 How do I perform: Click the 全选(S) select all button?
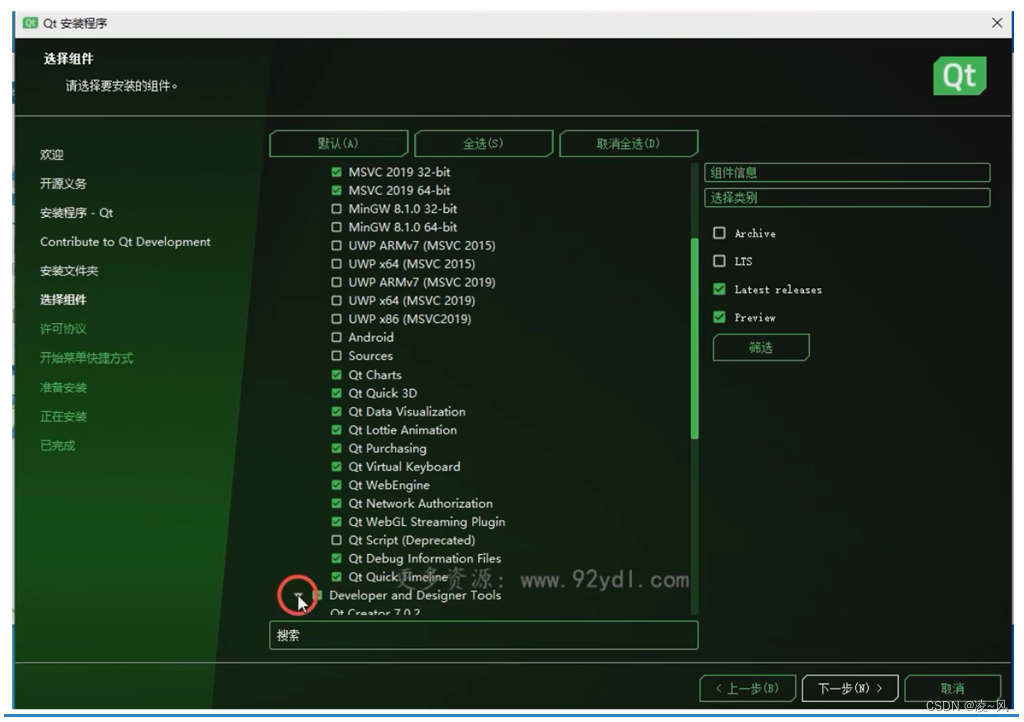[x=483, y=144]
